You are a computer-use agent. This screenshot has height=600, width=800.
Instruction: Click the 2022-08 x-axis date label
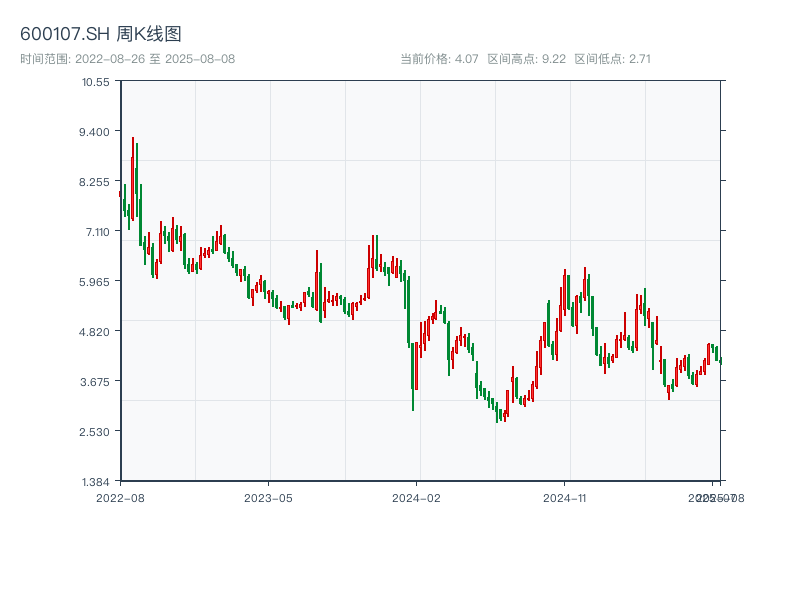pyautogui.click(x=120, y=497)
